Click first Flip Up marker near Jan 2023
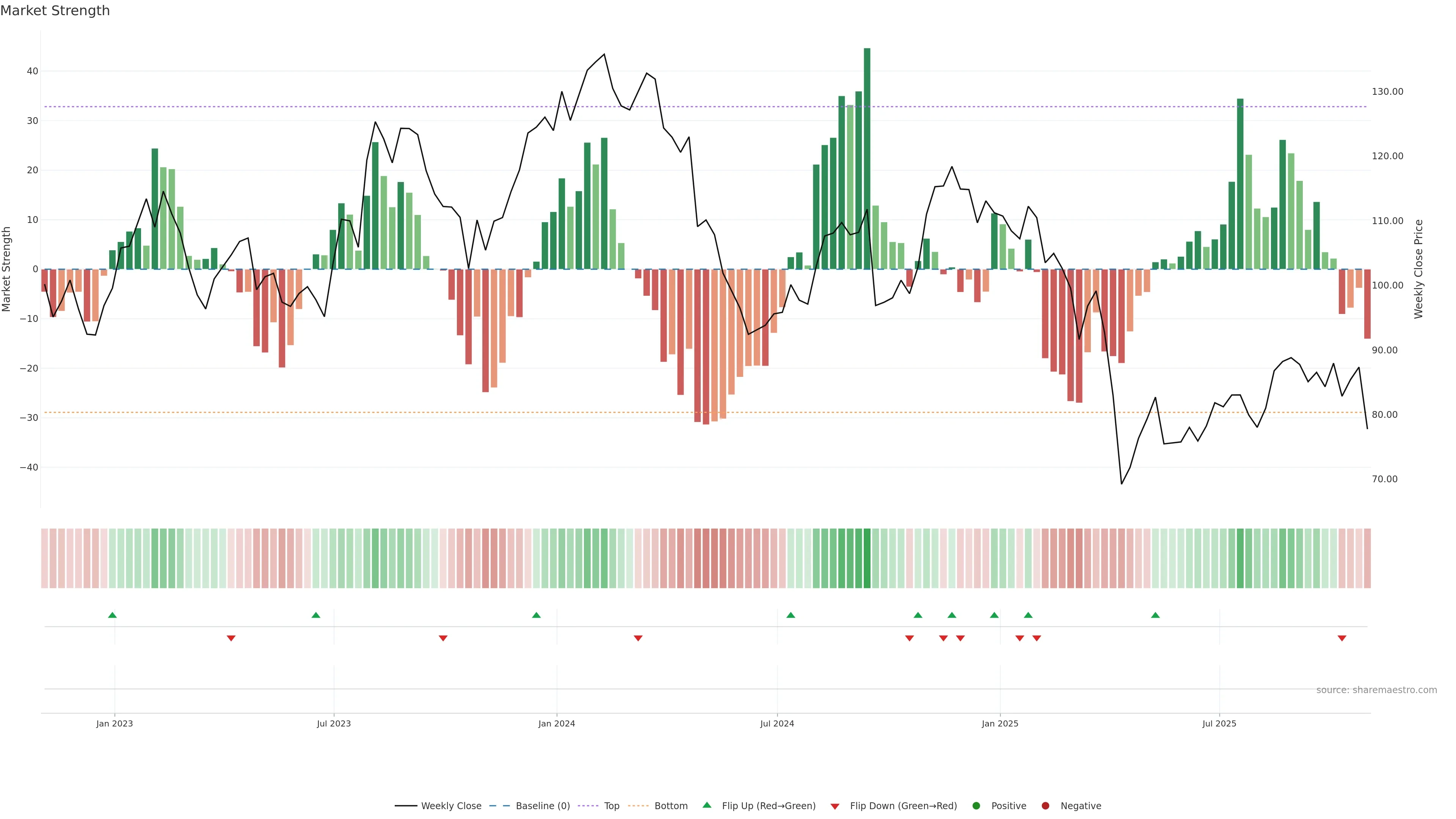Screen dimensions: 1456x819 (113, 615)
